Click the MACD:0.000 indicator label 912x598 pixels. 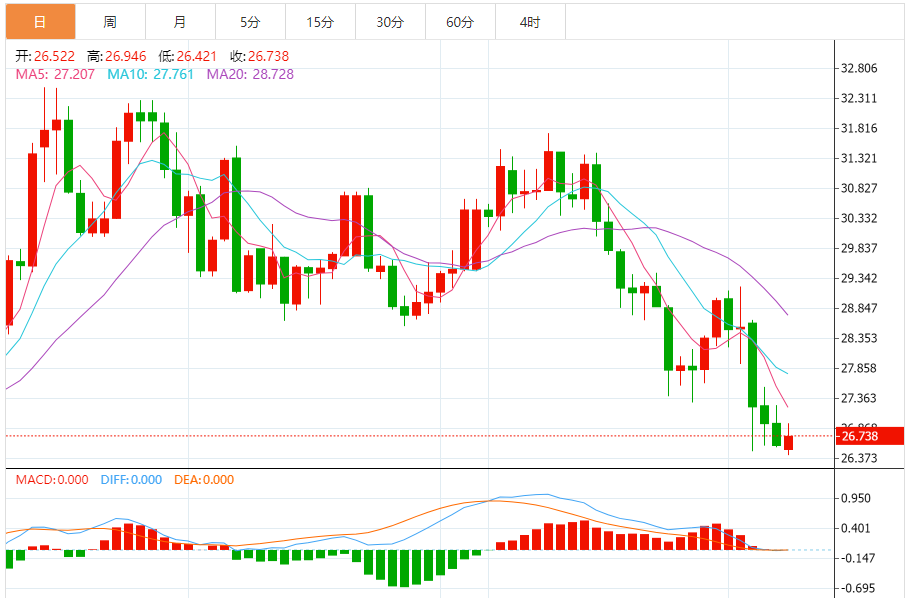(x=52, y=480)
